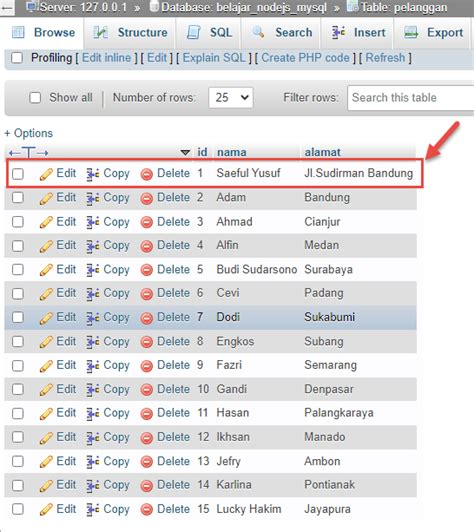Click the Copy icon in Hasan's row
Screen dimensions: 474x532
click(x=93, y=414)
